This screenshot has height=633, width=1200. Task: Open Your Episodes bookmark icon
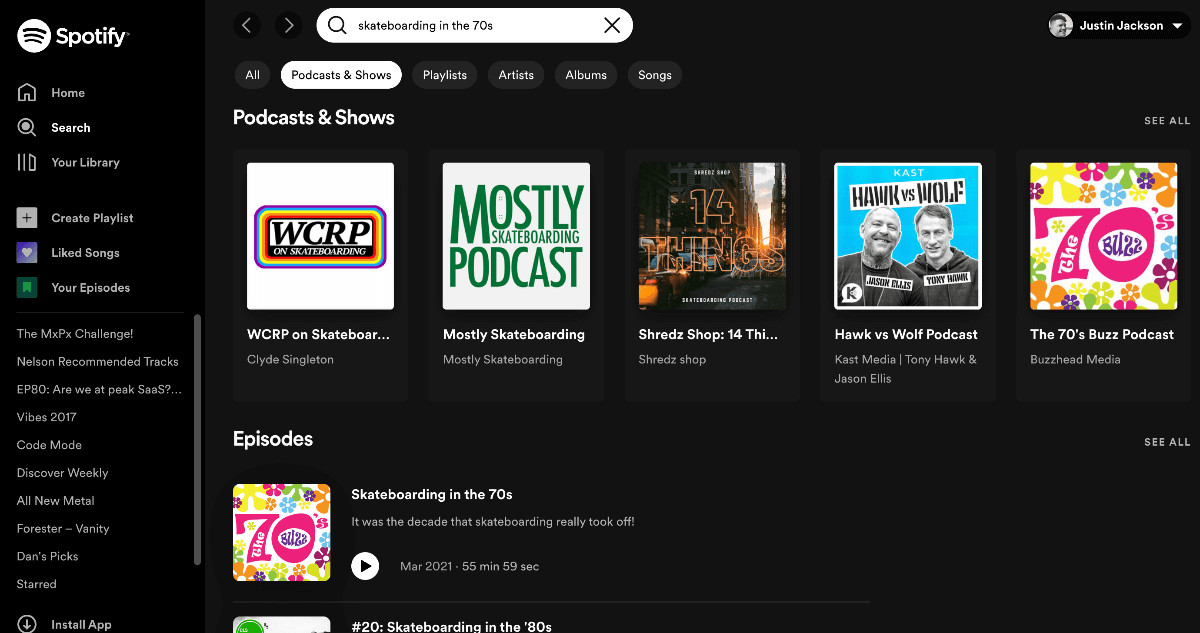point(27,288)
